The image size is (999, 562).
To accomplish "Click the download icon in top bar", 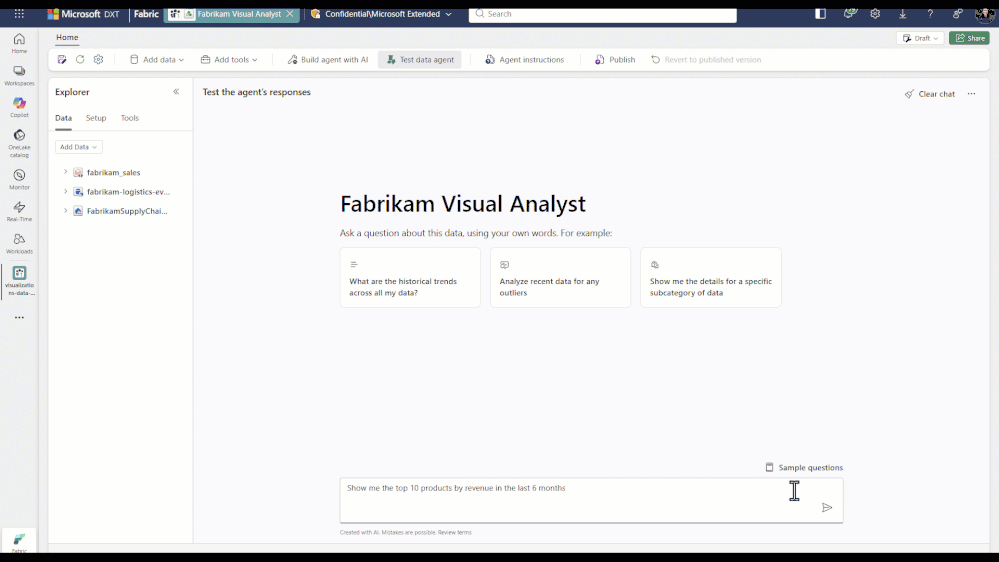I will (903, 13).
